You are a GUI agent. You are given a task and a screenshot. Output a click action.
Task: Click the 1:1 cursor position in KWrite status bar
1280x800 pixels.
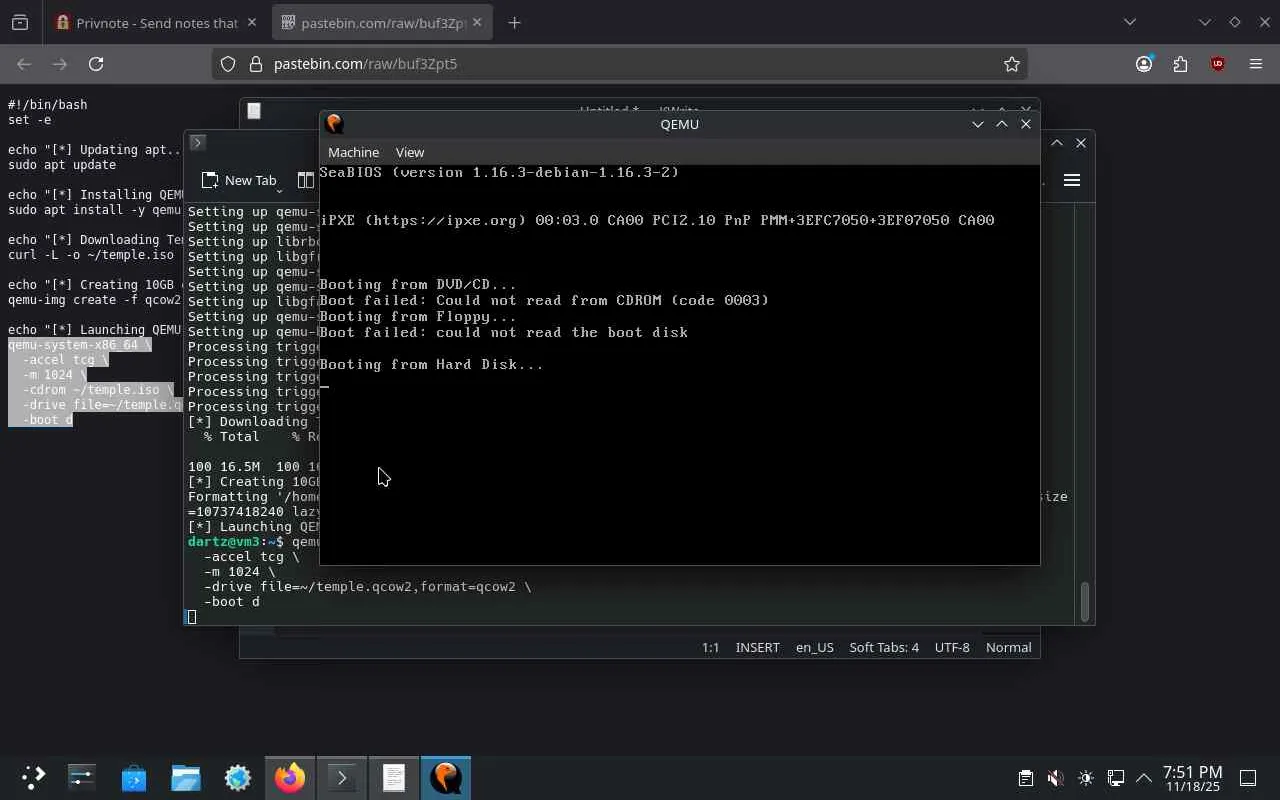710,647
